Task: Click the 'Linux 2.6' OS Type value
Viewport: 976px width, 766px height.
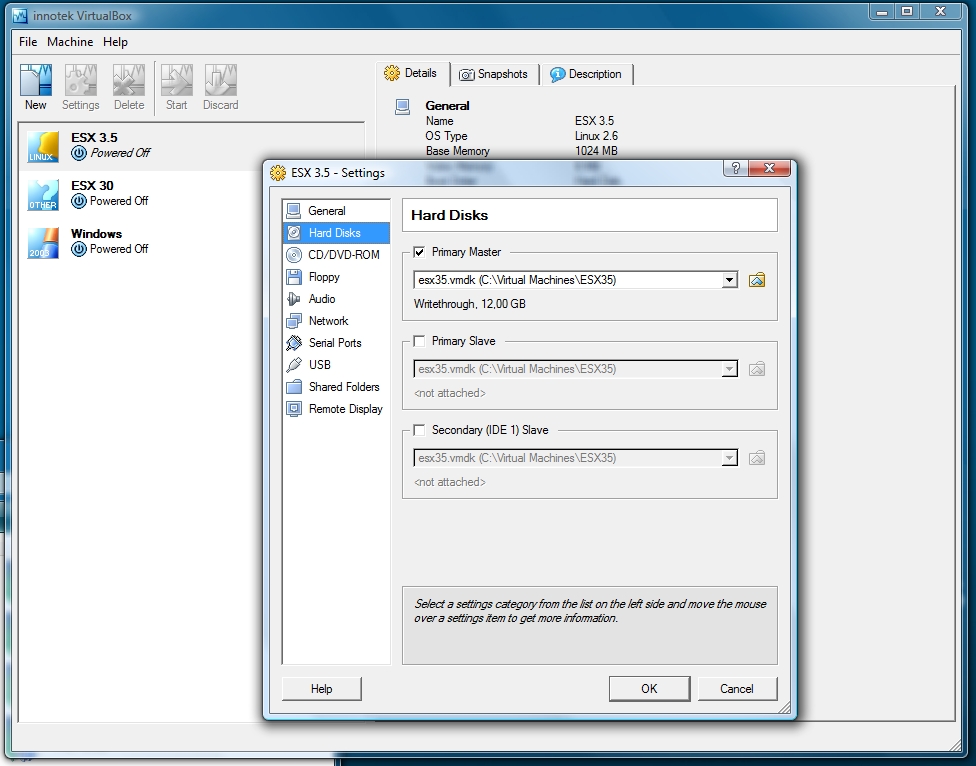Action: (x=596, y=136)
